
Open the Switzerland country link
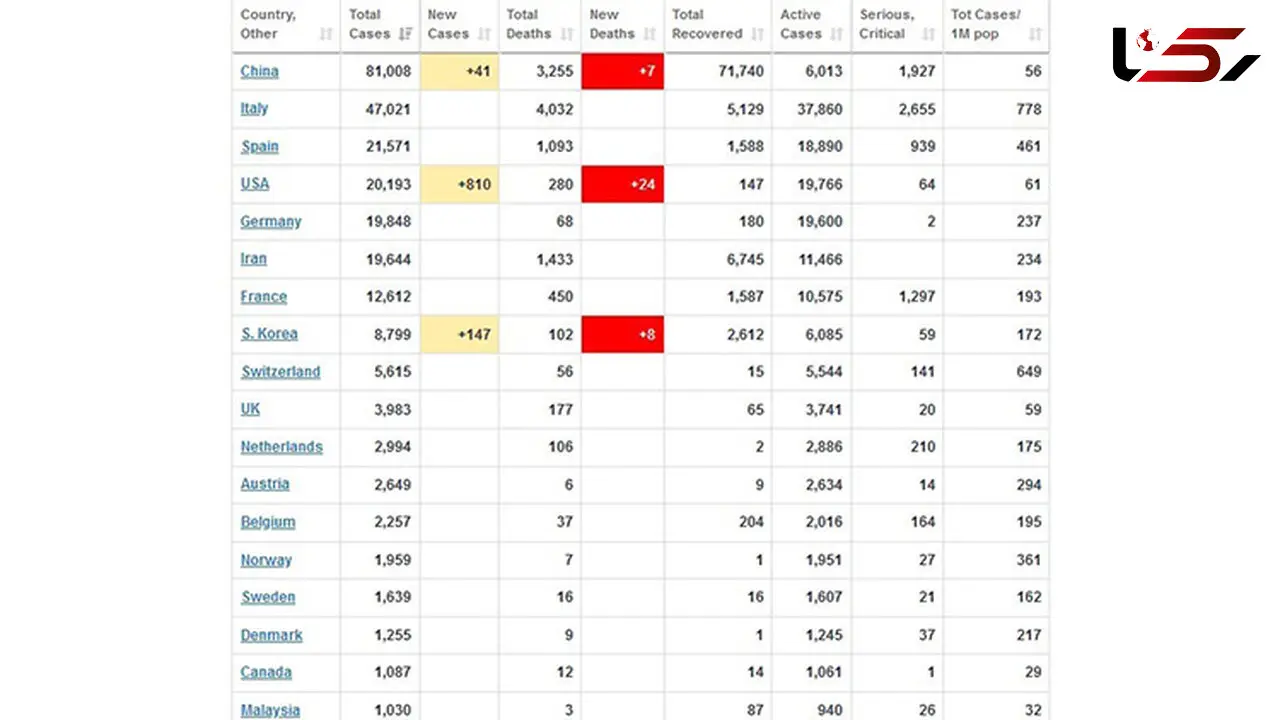(280, 372)
